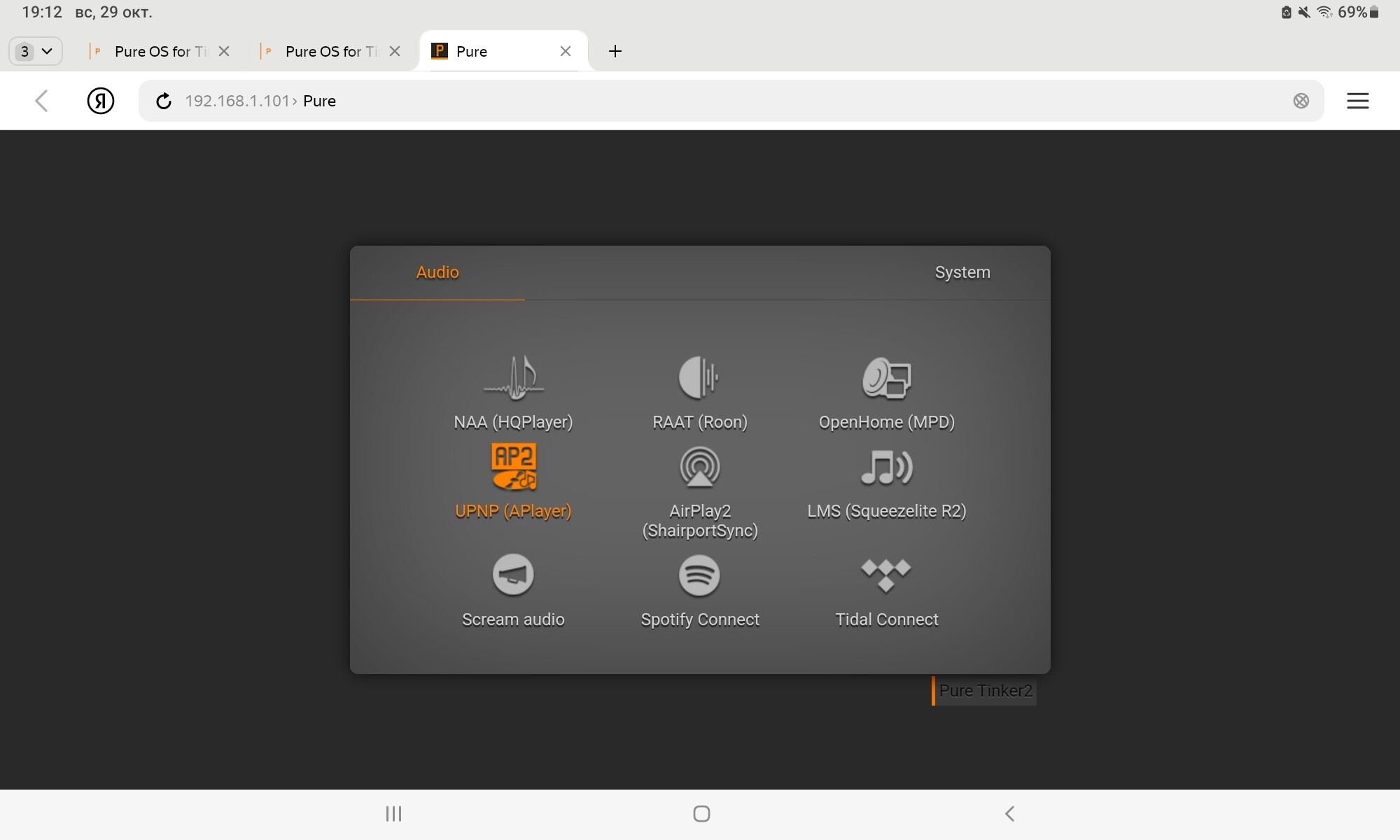
Task: Select the AirPlay2 (ShairportSync) icon
Action: tap(699, 467)
